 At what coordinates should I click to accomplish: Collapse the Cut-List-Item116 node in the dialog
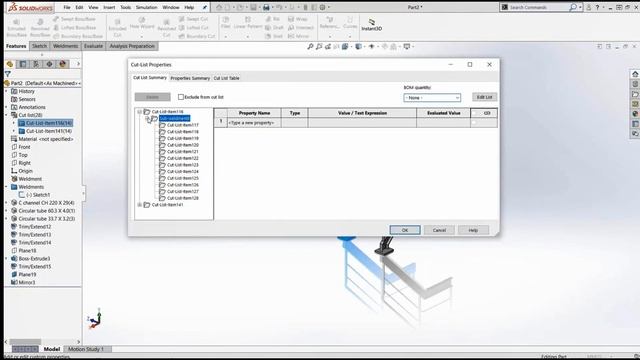pyautogui.click(x=140, y=111)
